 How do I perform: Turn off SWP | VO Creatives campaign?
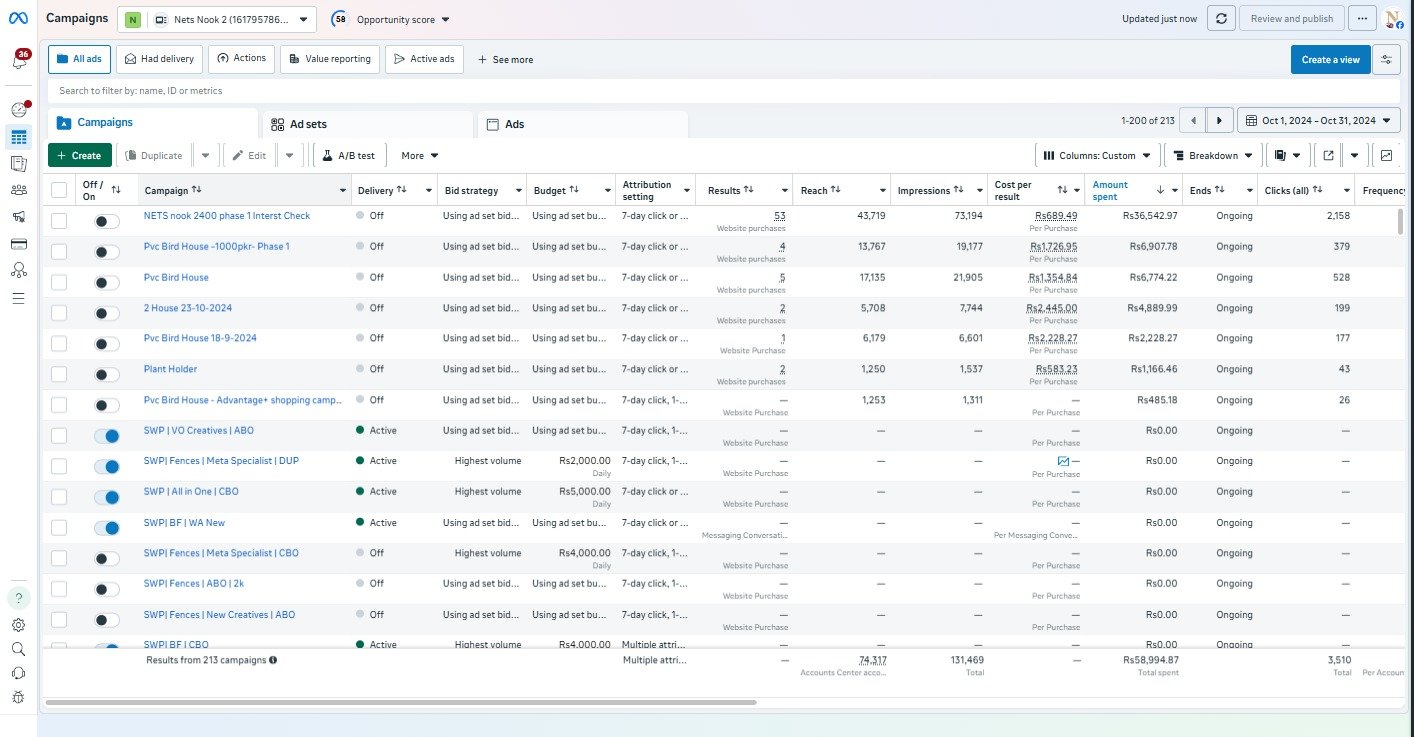coord(106,436)
